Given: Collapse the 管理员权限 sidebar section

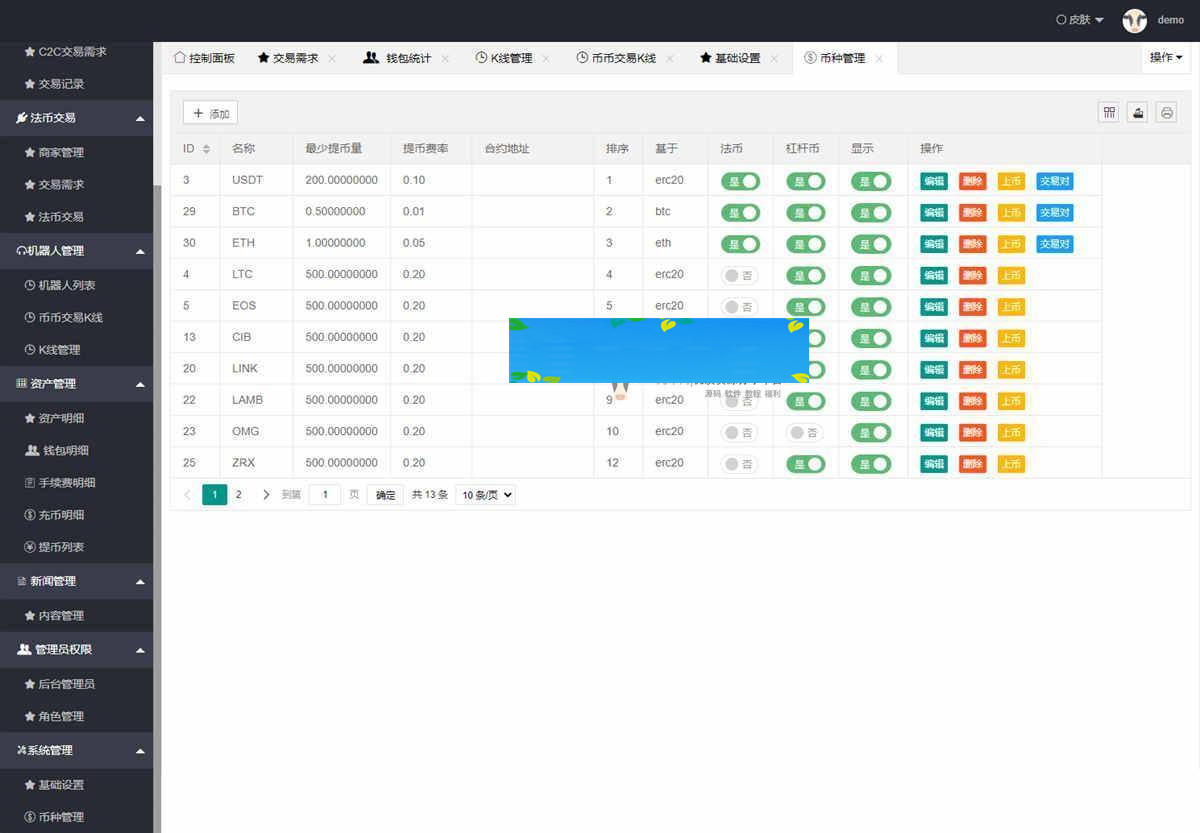Looking at the screenshot, I should tap(77, 649).
